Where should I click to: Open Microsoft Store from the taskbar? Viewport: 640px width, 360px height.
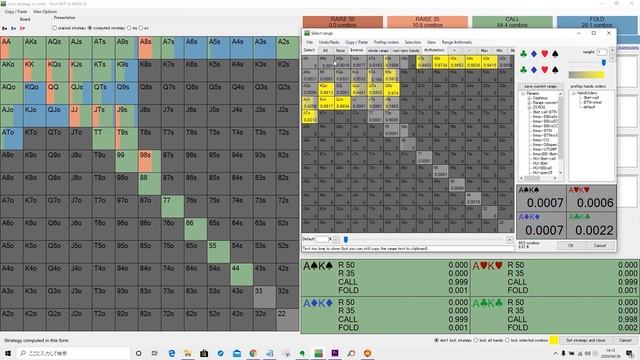[x=204, y=353]
